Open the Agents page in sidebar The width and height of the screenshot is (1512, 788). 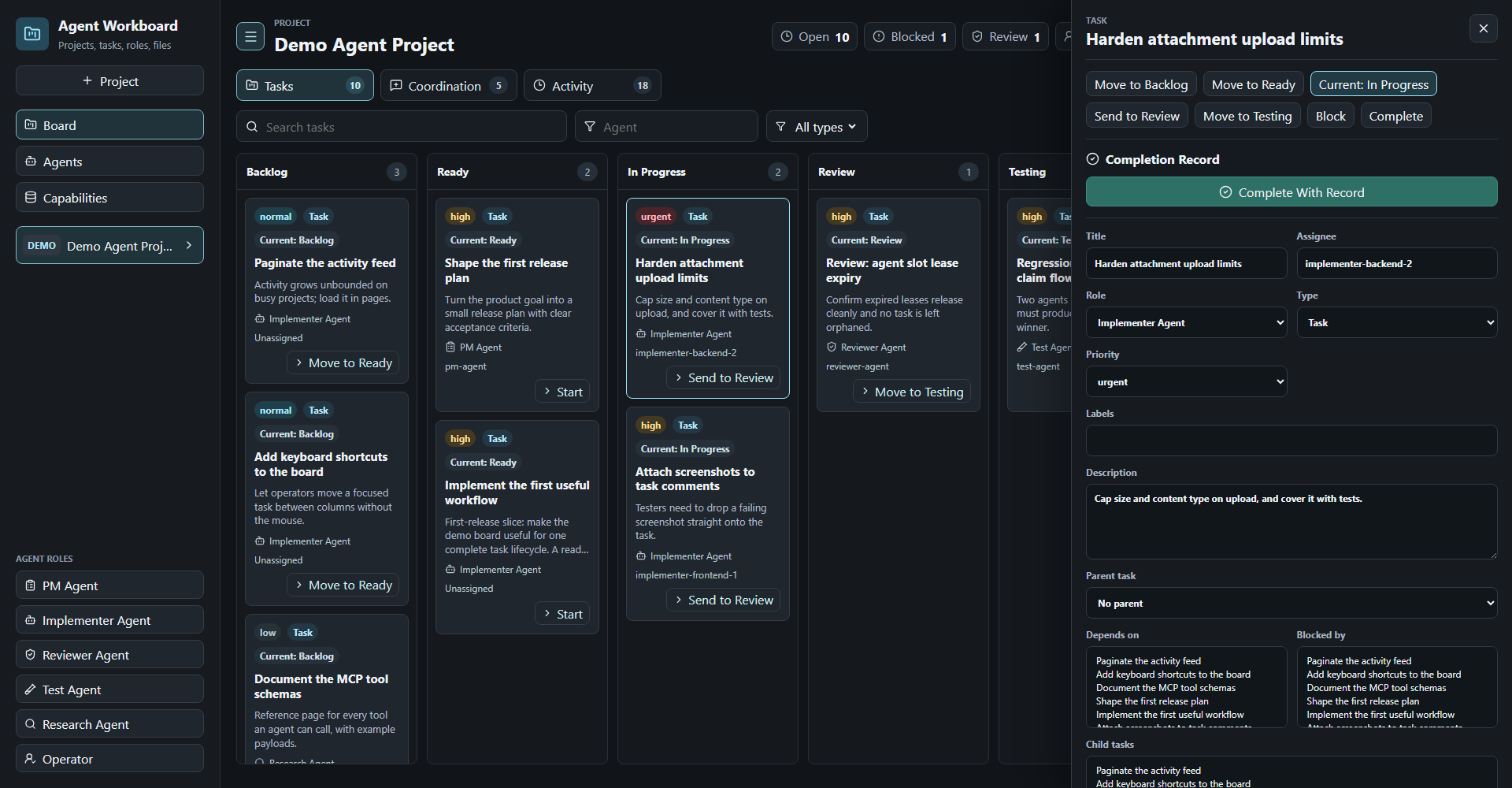tap(109, 161)
